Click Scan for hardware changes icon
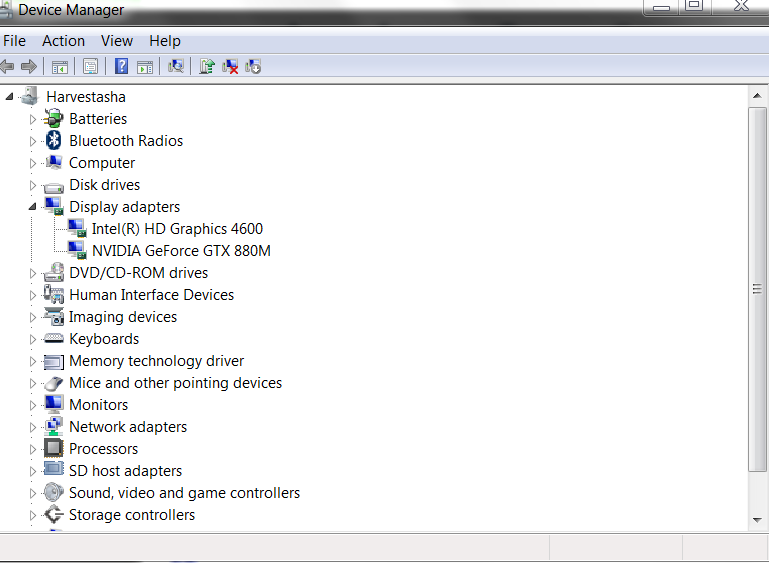Viewport: 769px width, 563px height. pyautogui.click(x=176, y=66)
